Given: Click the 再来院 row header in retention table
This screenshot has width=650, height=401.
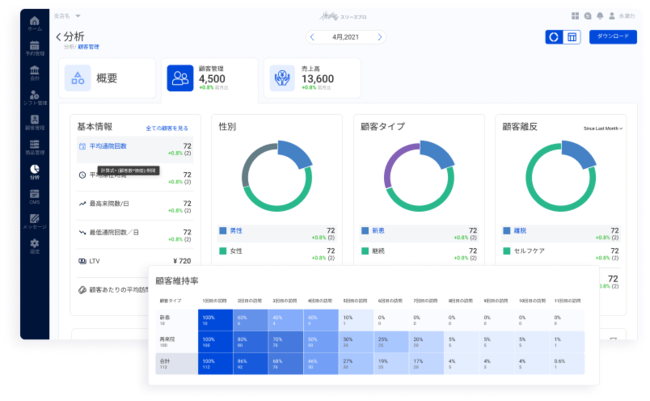Looking at the screenshot, I should 177,342.
